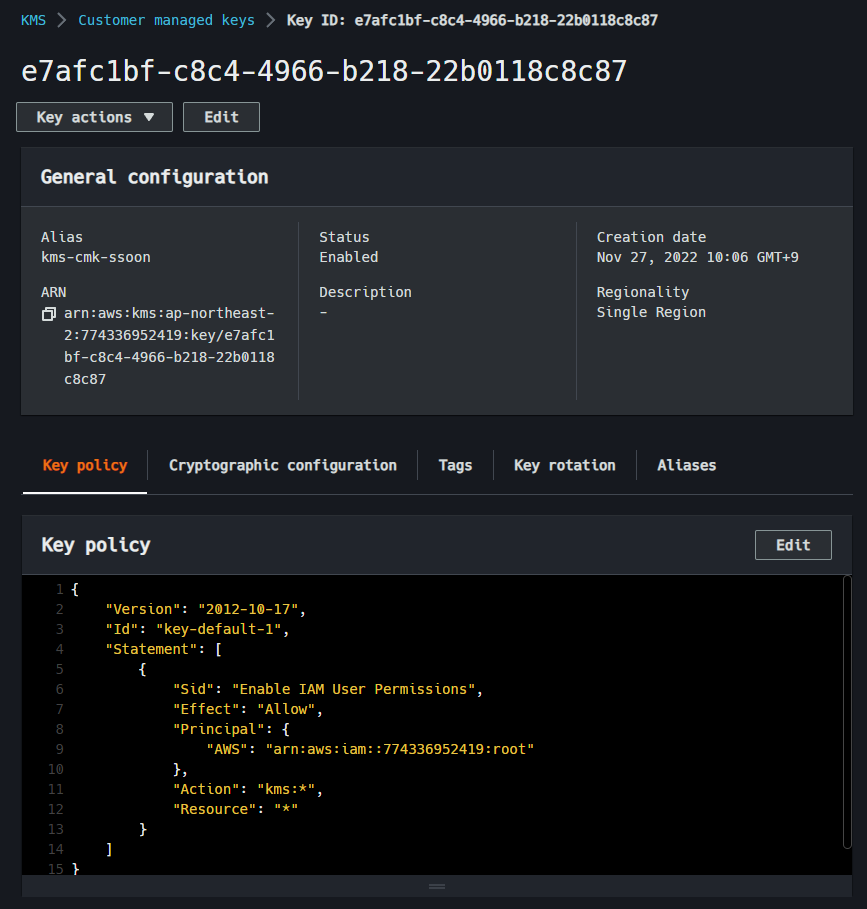This screenshot has height=909, width=867.
Task: Go to KMS in the breadcrumb
Action: 33,20
